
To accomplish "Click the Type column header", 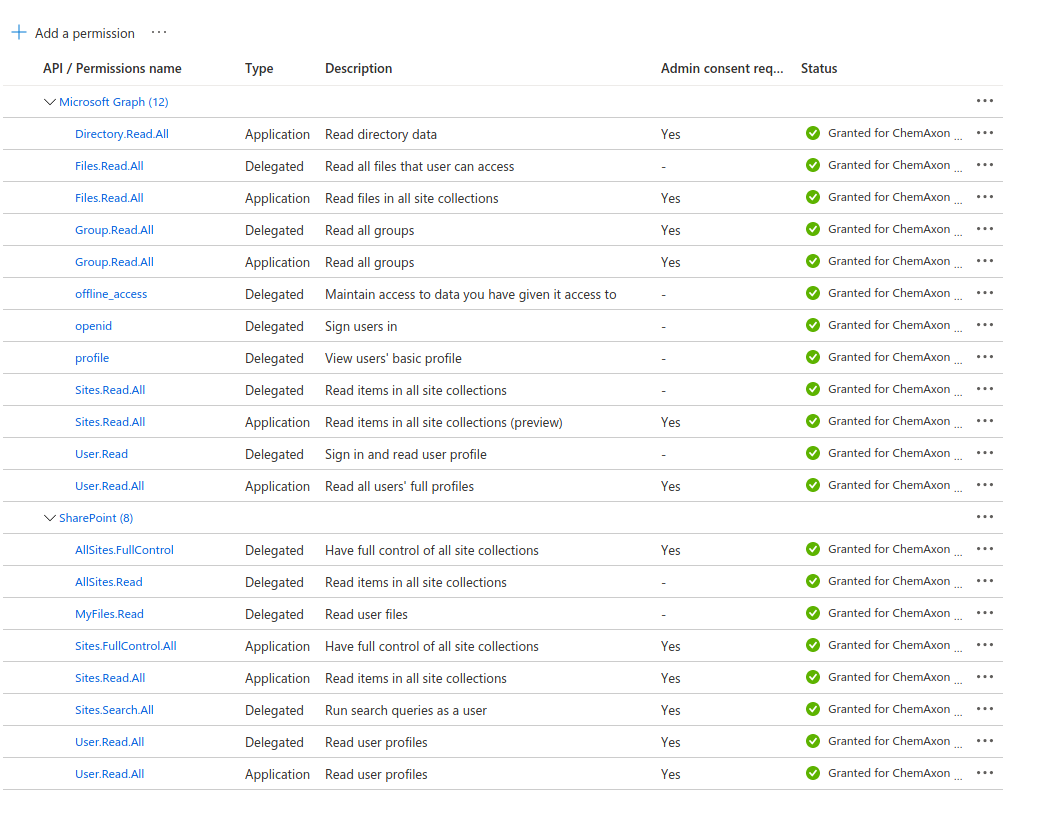I will coord(259,69).
